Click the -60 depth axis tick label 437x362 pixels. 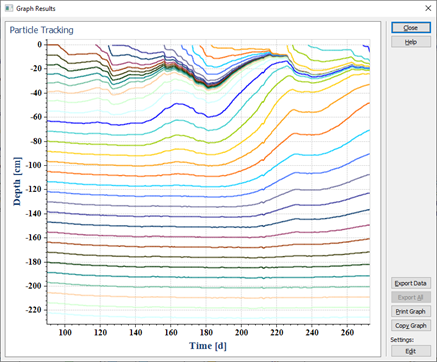pos(36,117)
